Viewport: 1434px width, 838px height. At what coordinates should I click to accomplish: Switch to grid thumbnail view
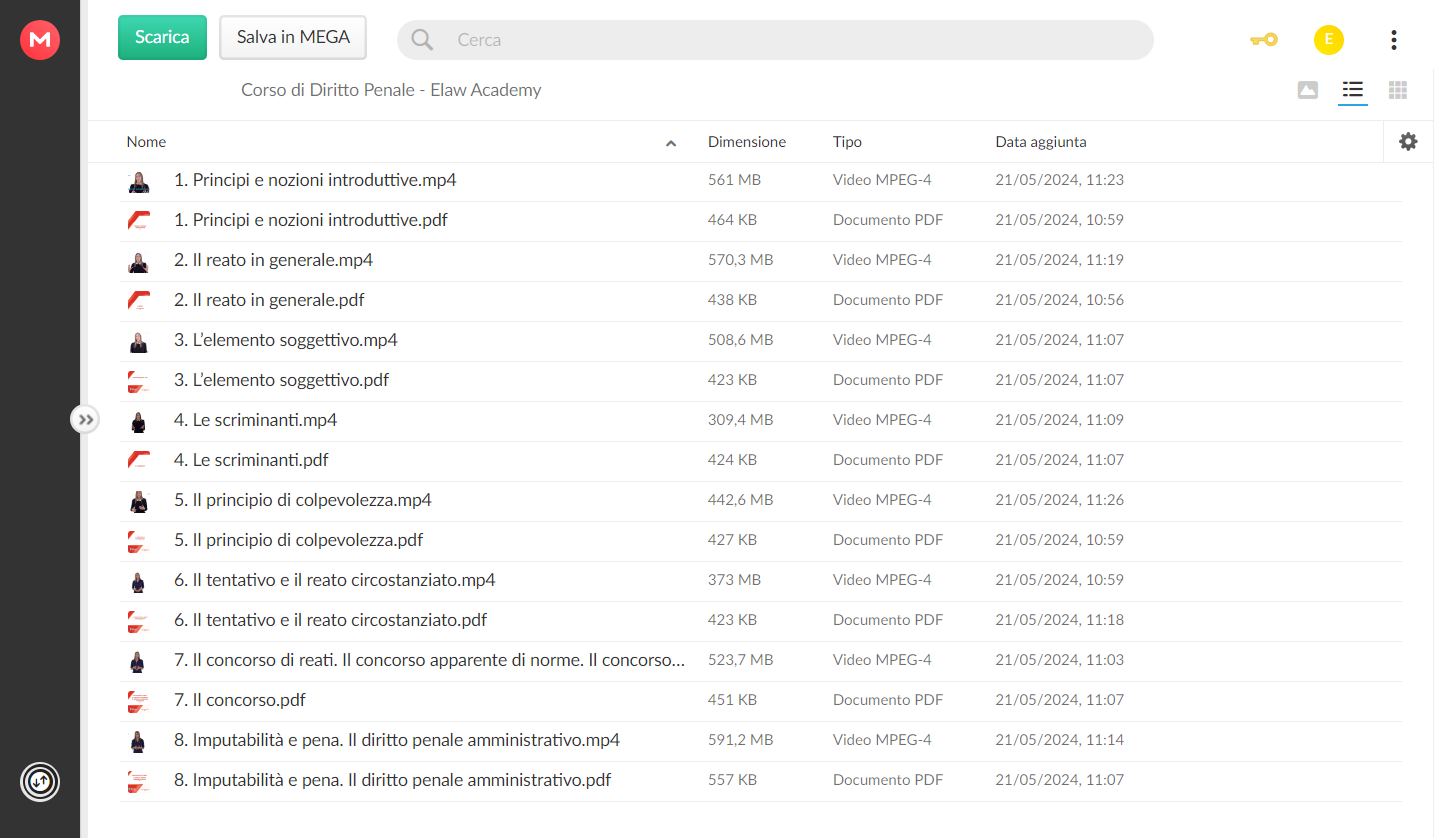[1398, 90]
